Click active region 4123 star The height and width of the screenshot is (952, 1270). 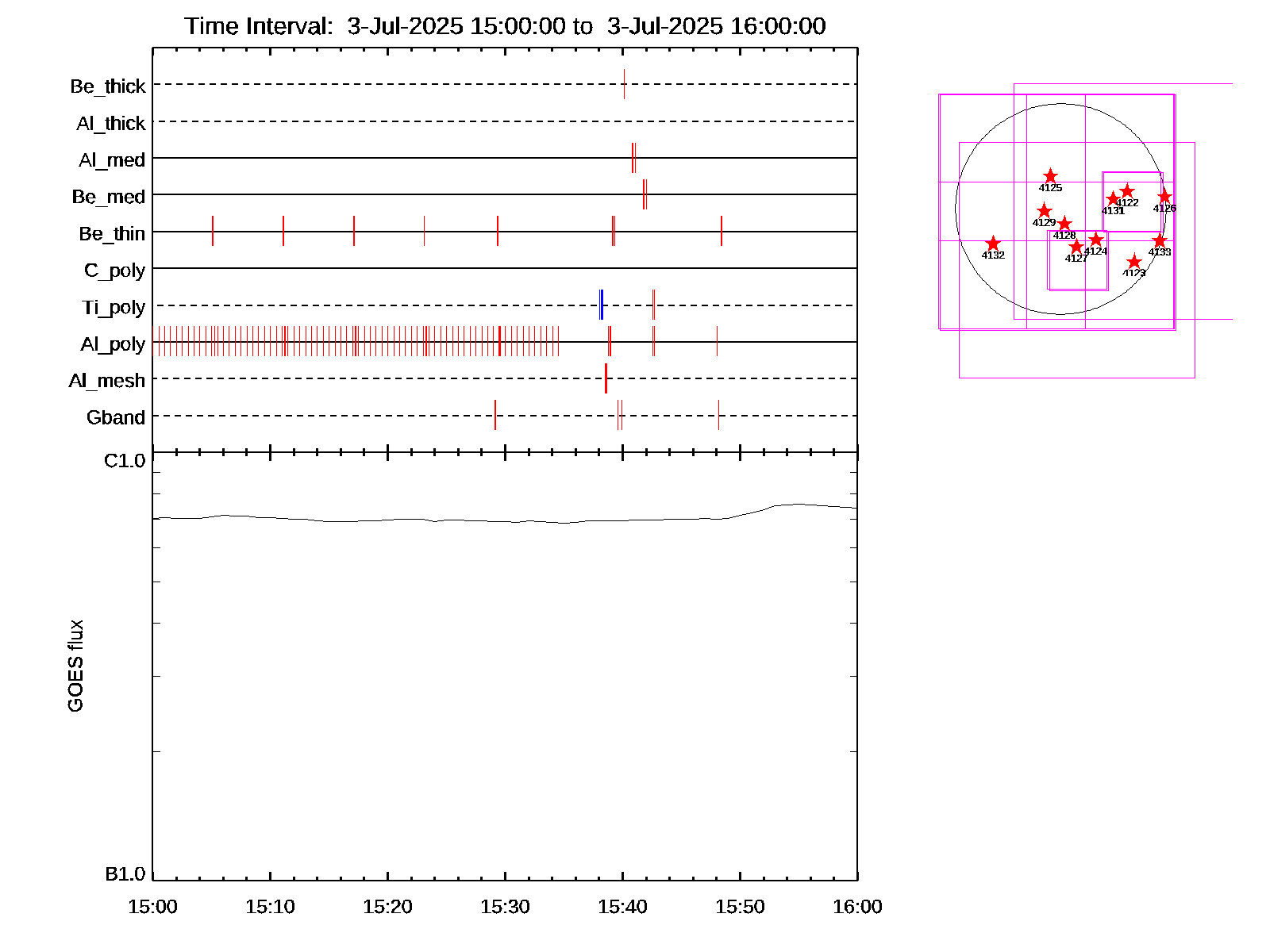pos(1134,262)
